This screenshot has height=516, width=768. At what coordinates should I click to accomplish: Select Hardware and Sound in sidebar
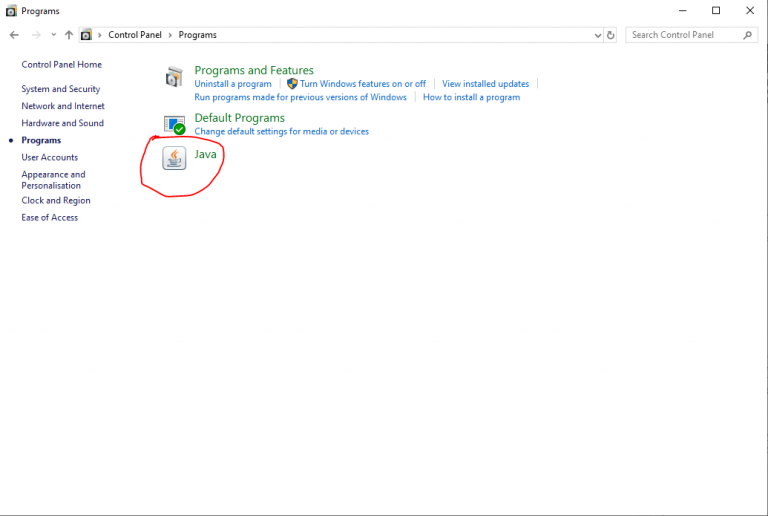click(62, 123)
